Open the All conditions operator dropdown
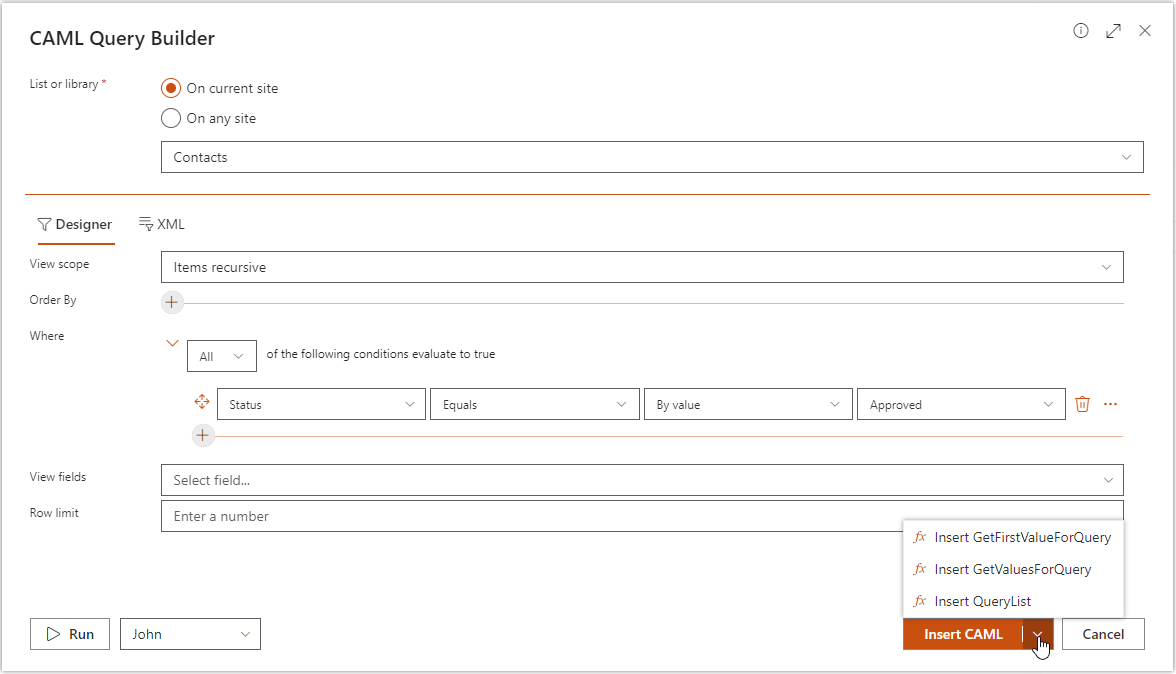 click(222, 355)
